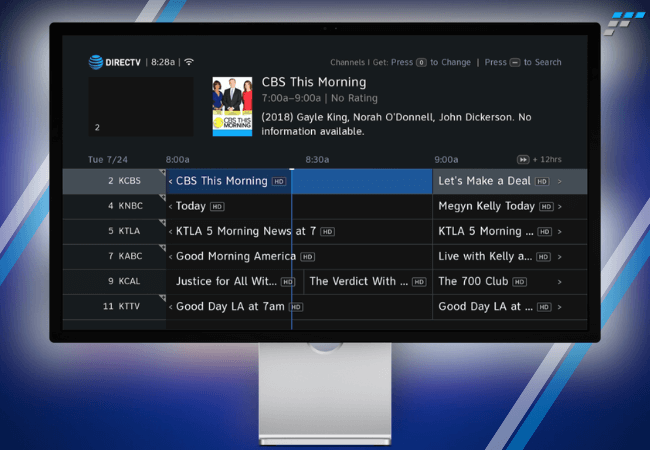Select Justice for All Wit... program

[x=235, y=282]
